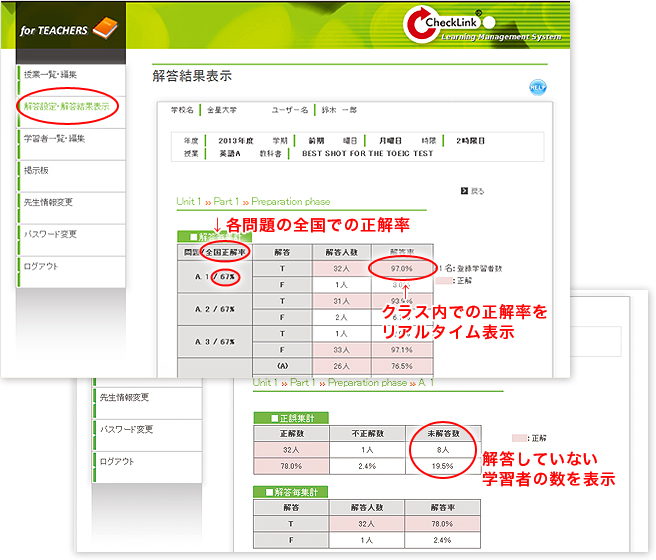
Task: Click the 2013年度 year value
Action: point(236,141)
